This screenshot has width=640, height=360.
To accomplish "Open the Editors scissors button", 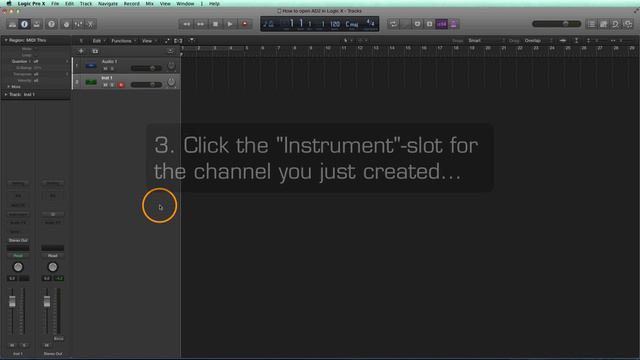I will click(x=91, y=24).
